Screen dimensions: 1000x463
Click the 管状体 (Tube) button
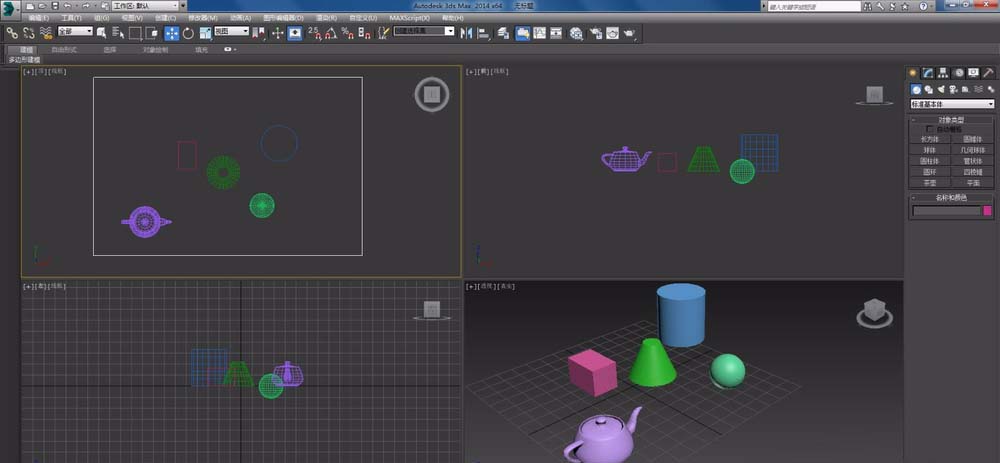coord(973,160)
